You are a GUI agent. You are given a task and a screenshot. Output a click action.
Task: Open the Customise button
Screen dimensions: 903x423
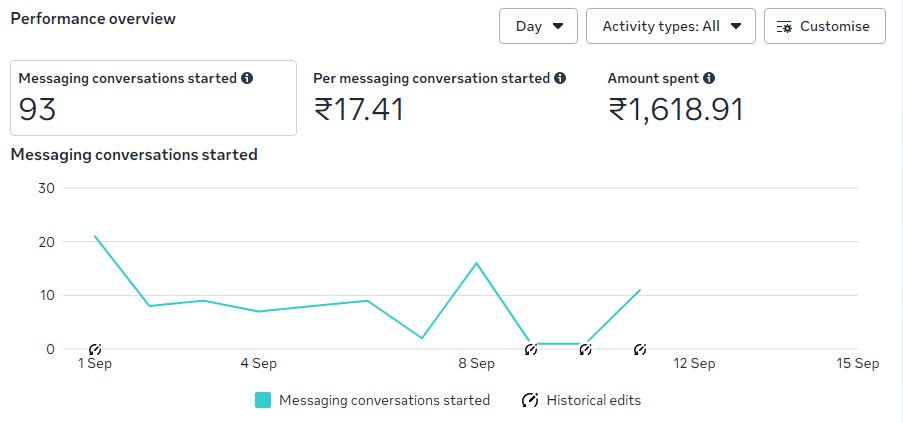(x=824, y=26)
